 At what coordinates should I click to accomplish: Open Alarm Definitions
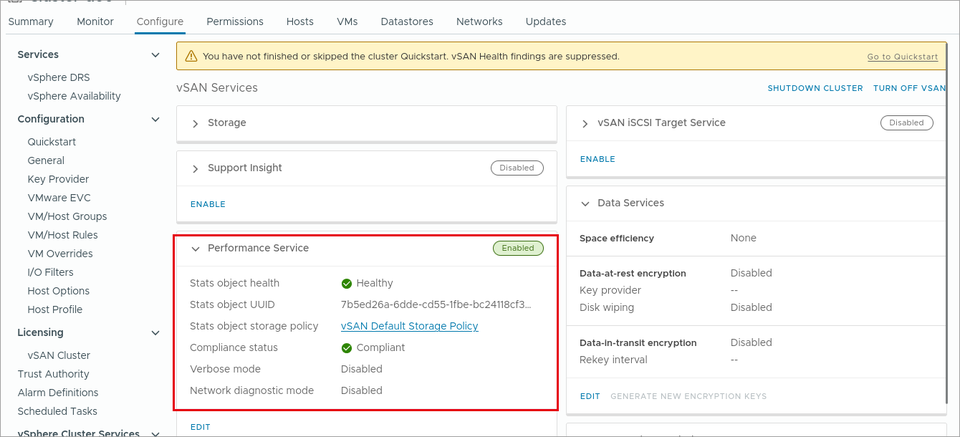click(58, 392)
